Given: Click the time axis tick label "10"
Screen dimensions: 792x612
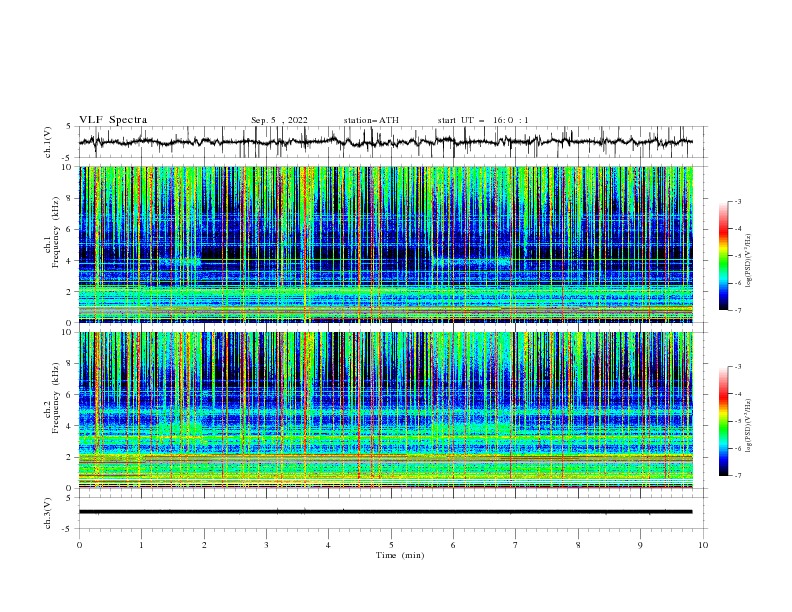Looking at the screenshot, I should 703,545.
